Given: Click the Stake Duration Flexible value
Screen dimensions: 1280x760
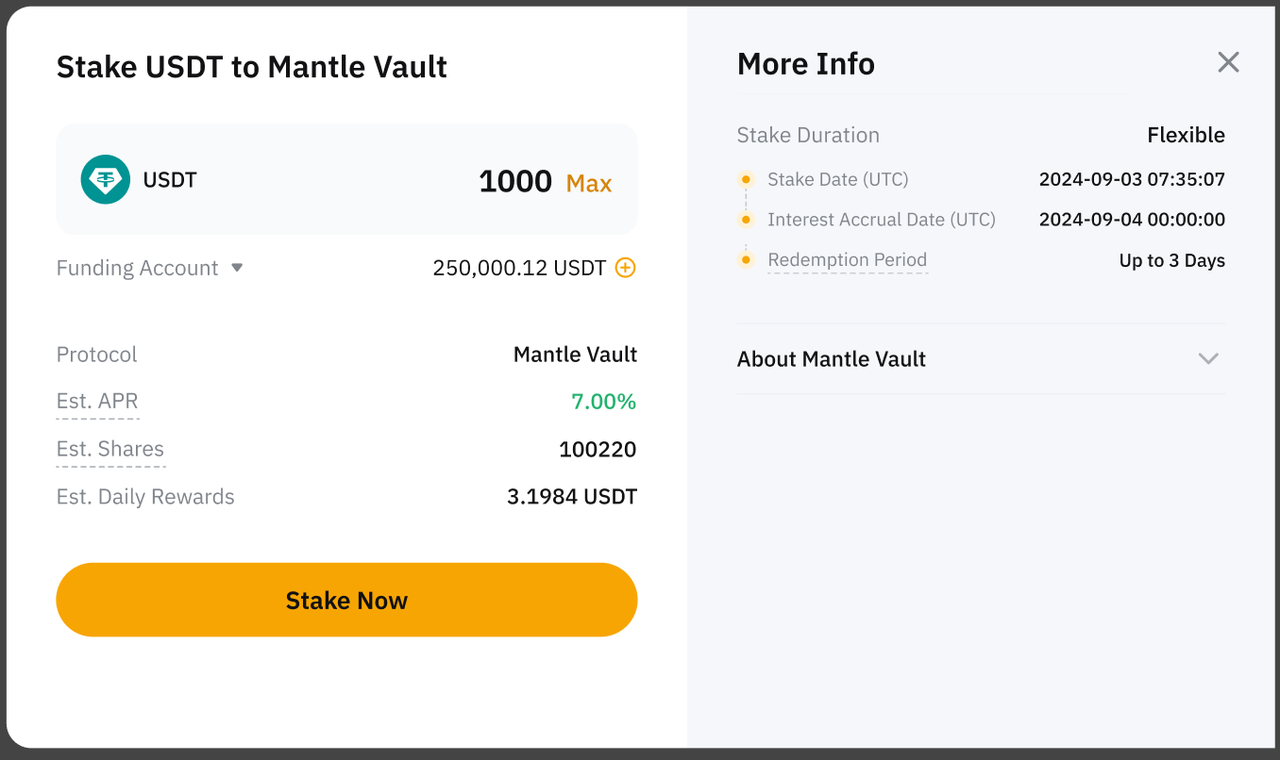Looking at the screenshot, I should click(x=1186, y=134).
